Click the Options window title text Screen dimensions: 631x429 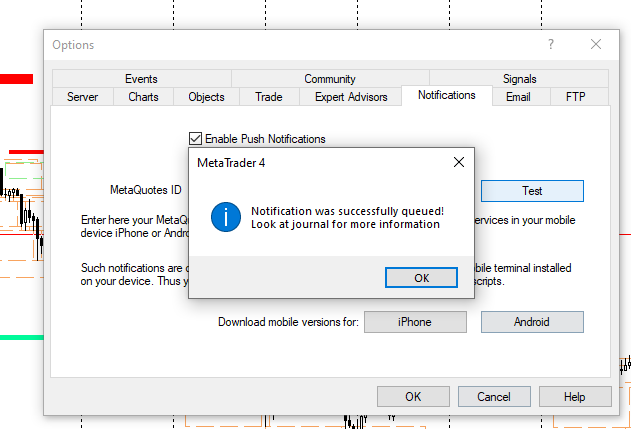point(73,45)
